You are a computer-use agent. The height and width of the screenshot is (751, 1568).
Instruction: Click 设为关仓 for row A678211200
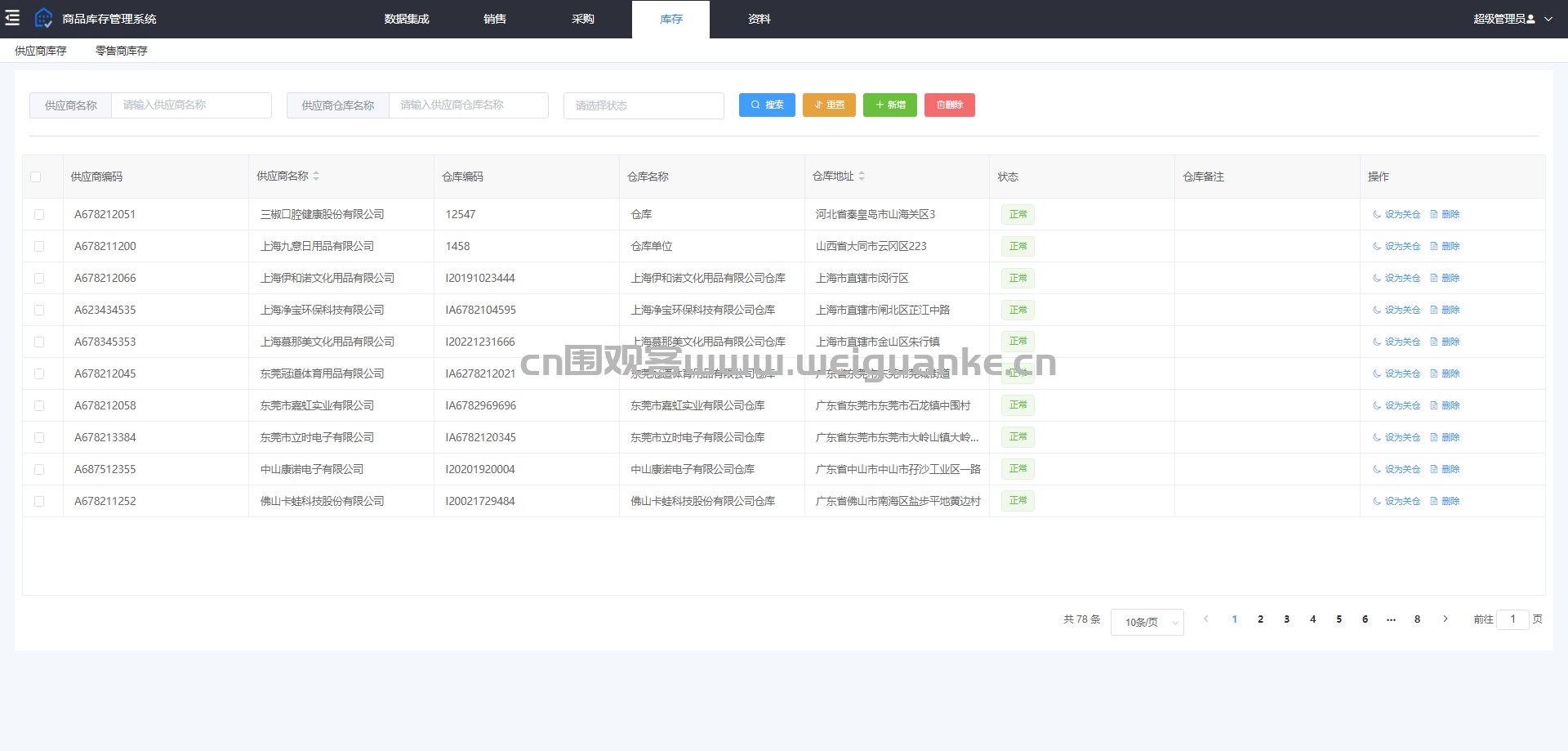[x=1396, y=246]
